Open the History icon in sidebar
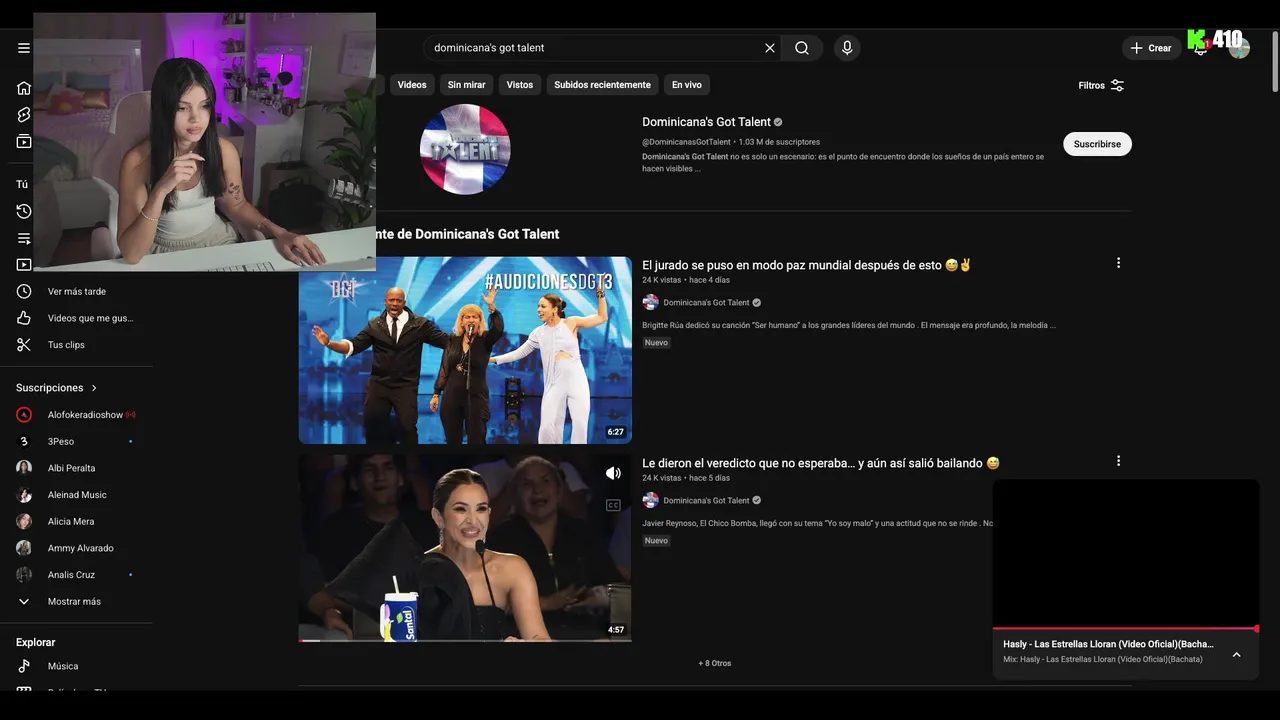Viewport: 1280px width, 720px height. click(24, 211)
